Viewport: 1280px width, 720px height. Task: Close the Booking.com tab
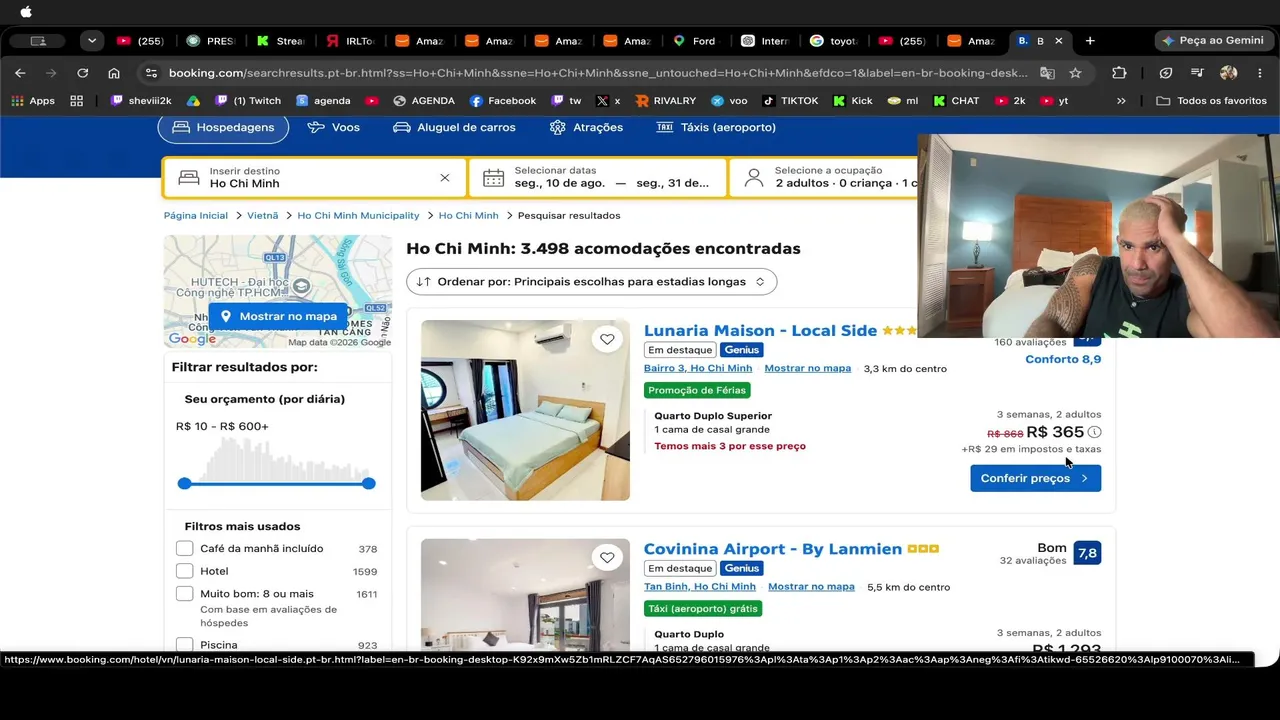(x=1058, y=41)
